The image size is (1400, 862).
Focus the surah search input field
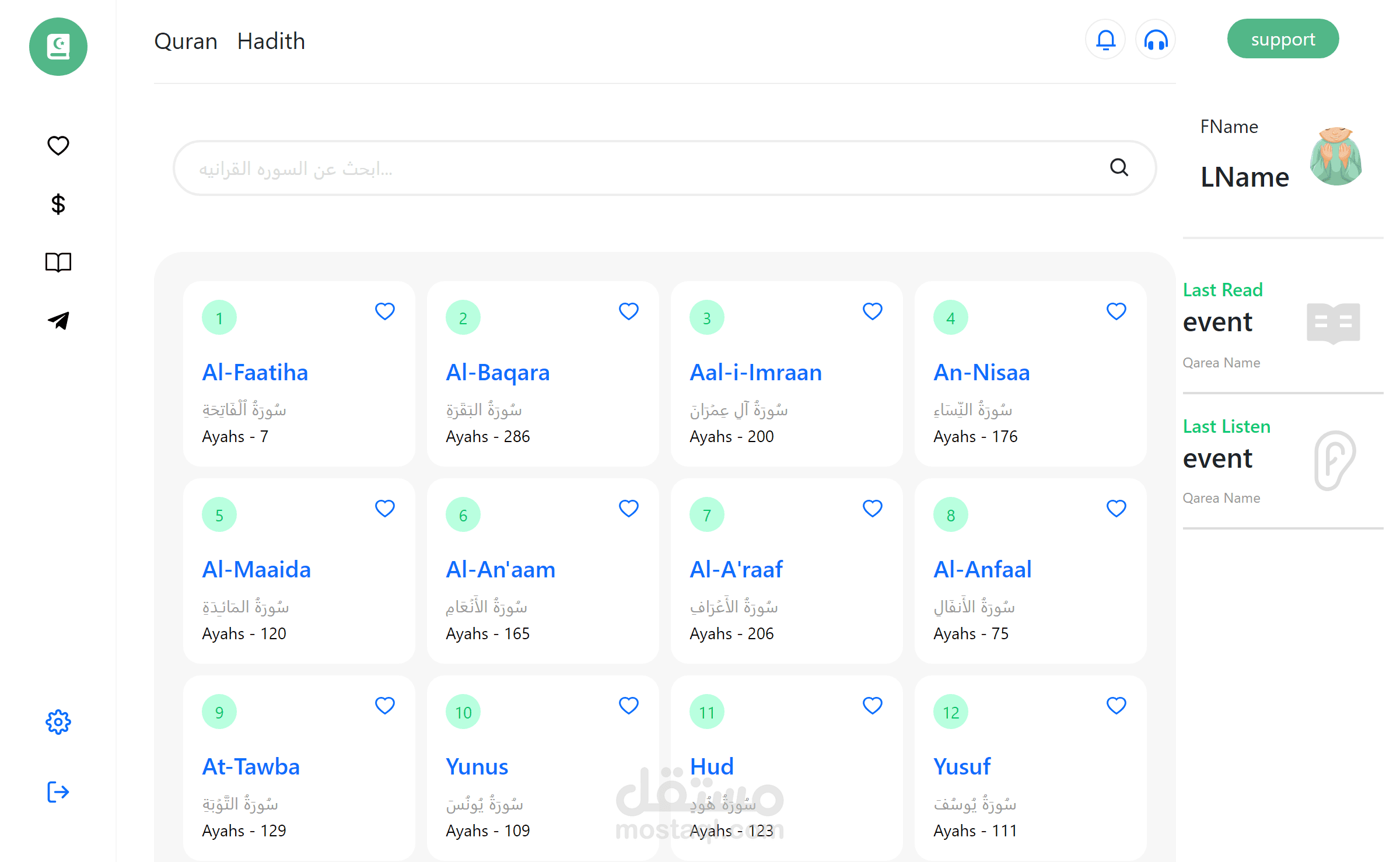coord(642,168)
